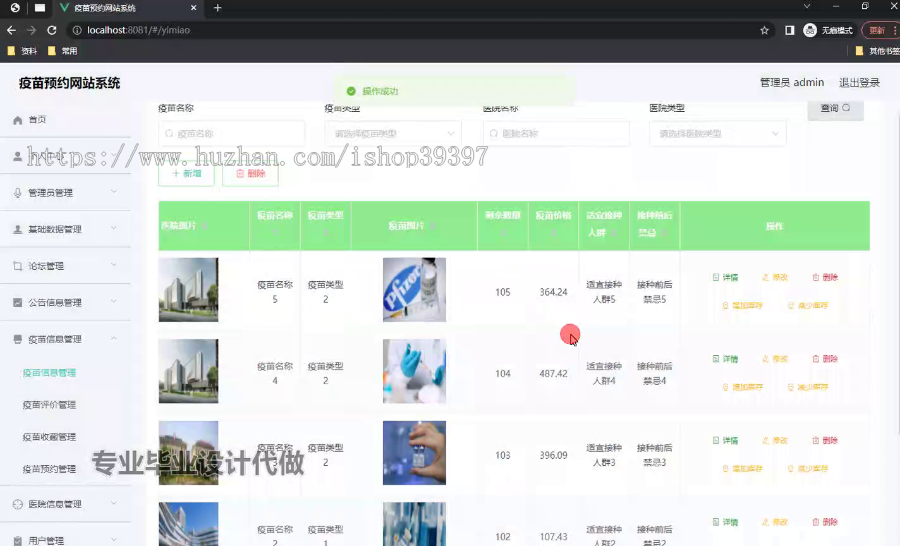Image resolution: width=900 pixels, height=546 pixels.
Task: Click the 查询 search button
Action: 835,108
